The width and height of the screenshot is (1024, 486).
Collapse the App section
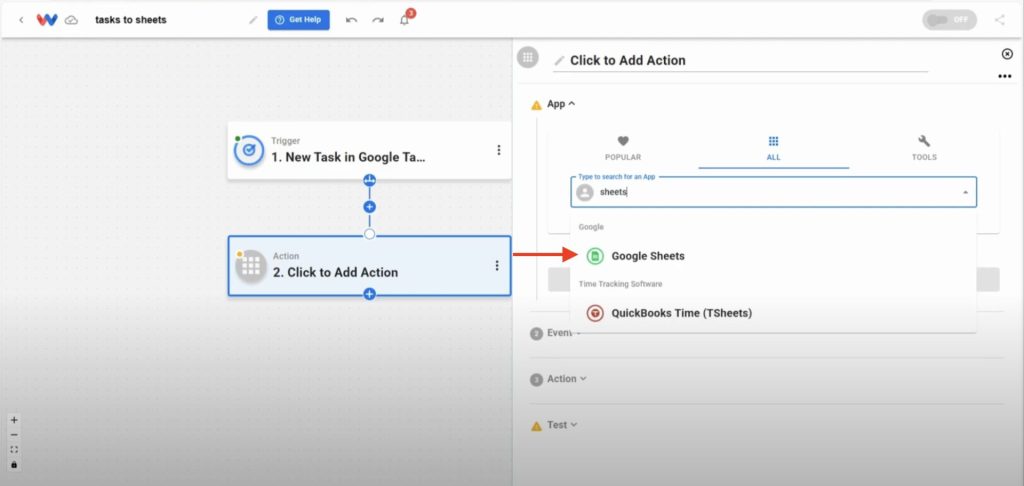coord(561,104)
